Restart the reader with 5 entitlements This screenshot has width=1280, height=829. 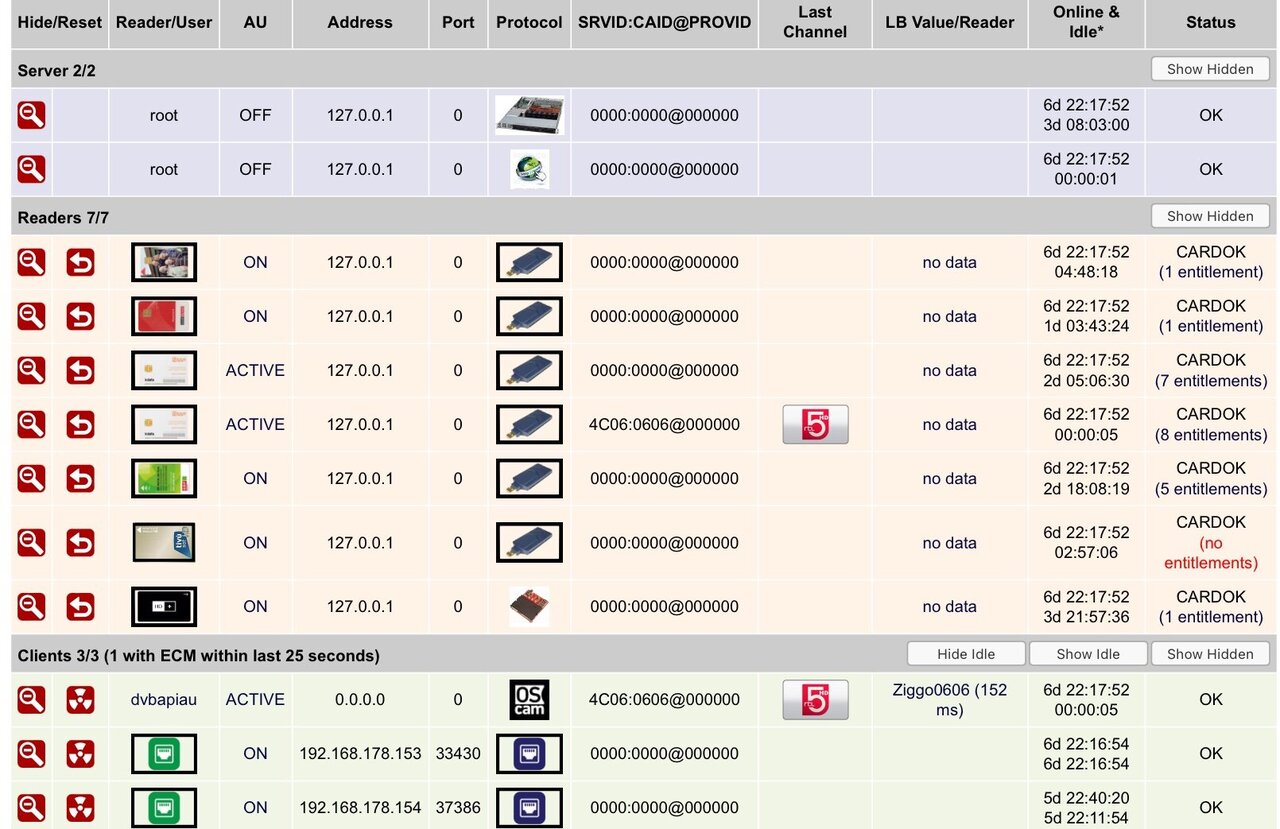[80, 479]
